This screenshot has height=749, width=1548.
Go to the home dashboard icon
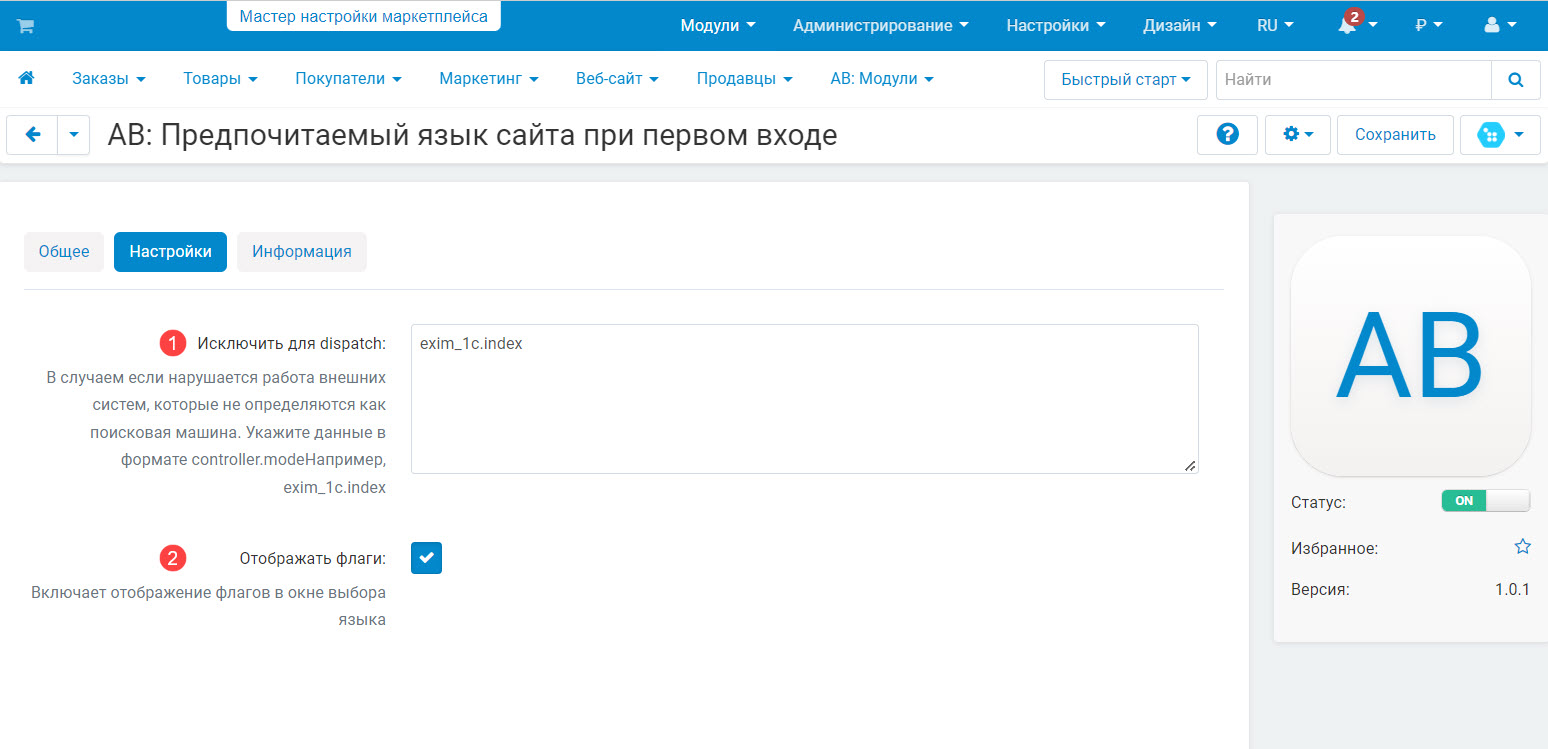tap(27, 78)
